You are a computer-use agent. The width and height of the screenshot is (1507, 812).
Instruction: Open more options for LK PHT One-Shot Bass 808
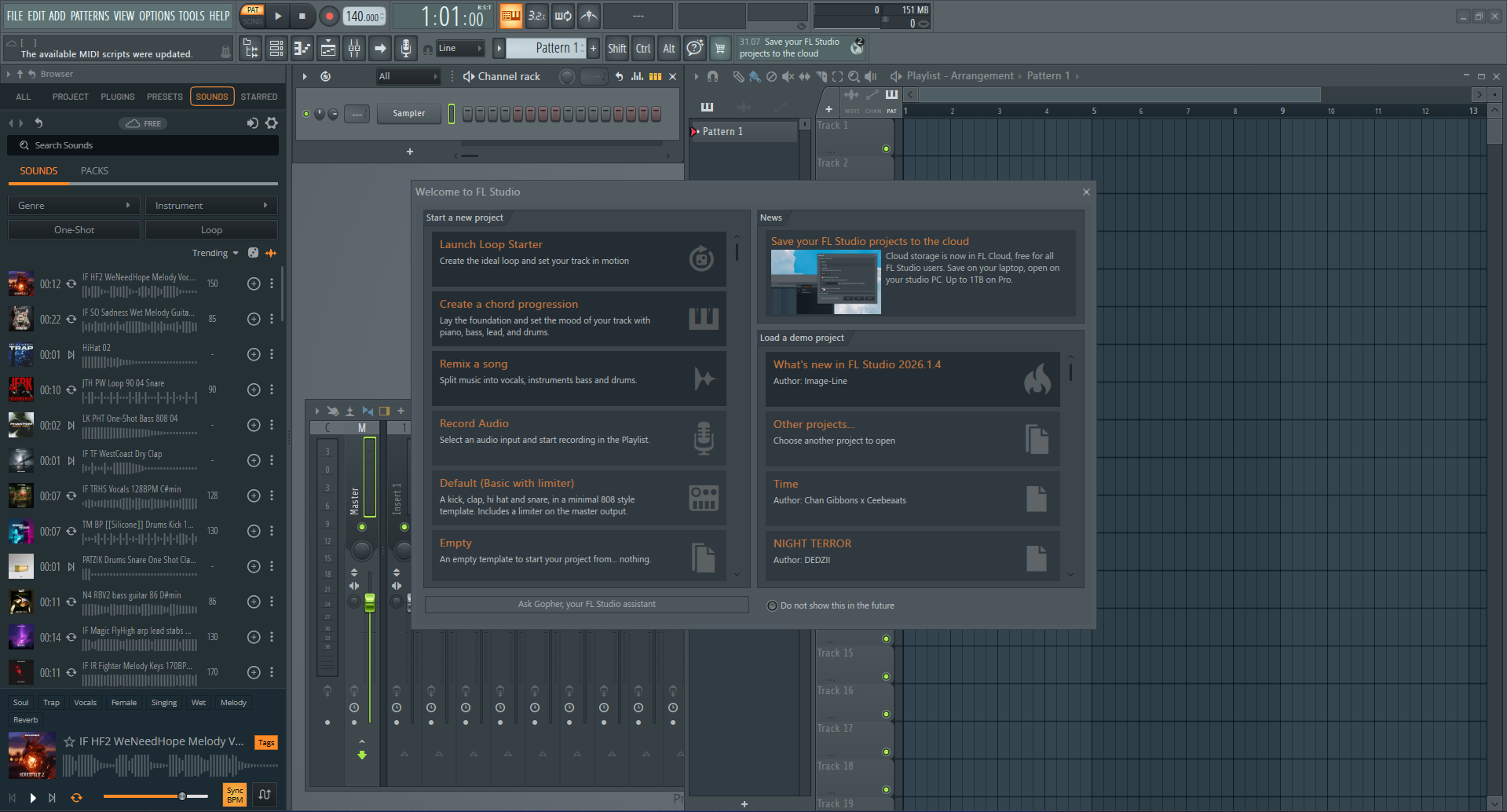[x=272, y=425]
